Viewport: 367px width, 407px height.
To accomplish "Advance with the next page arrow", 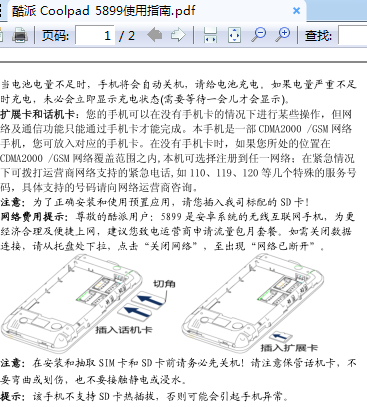I will tap(178, 35).
